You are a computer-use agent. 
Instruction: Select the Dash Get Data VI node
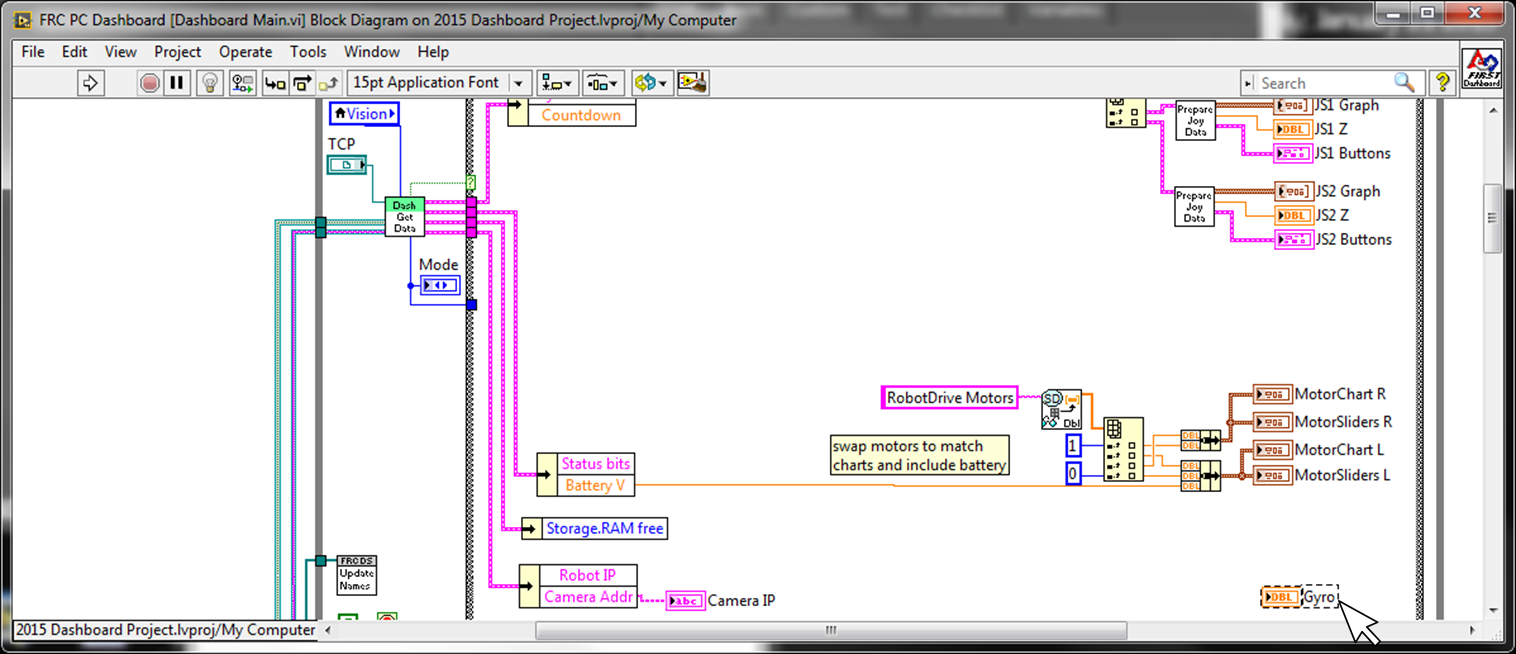click(x=404, y=216)
